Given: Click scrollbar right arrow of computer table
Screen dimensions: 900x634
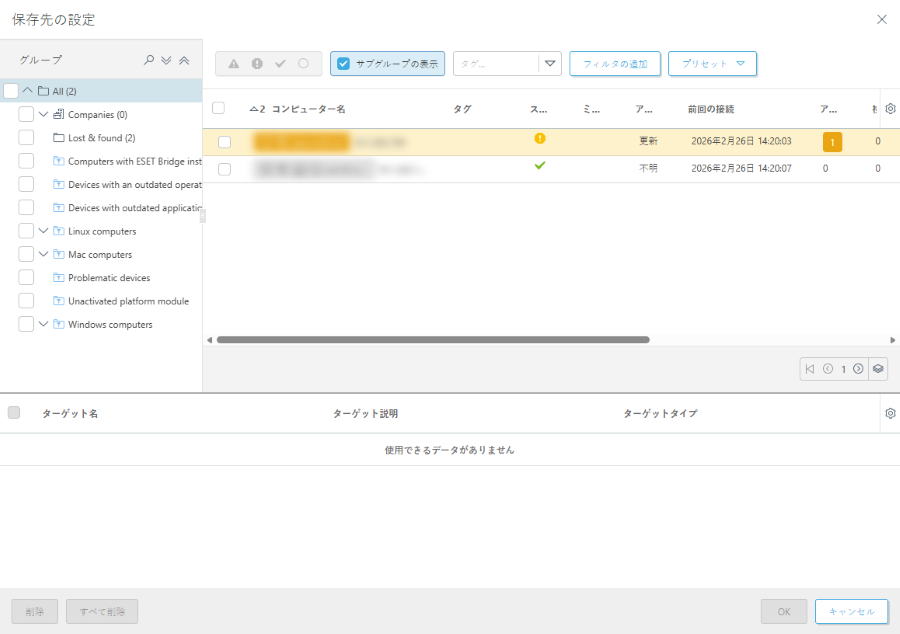Looking at the screenshot, I should (x=893, y=340).
